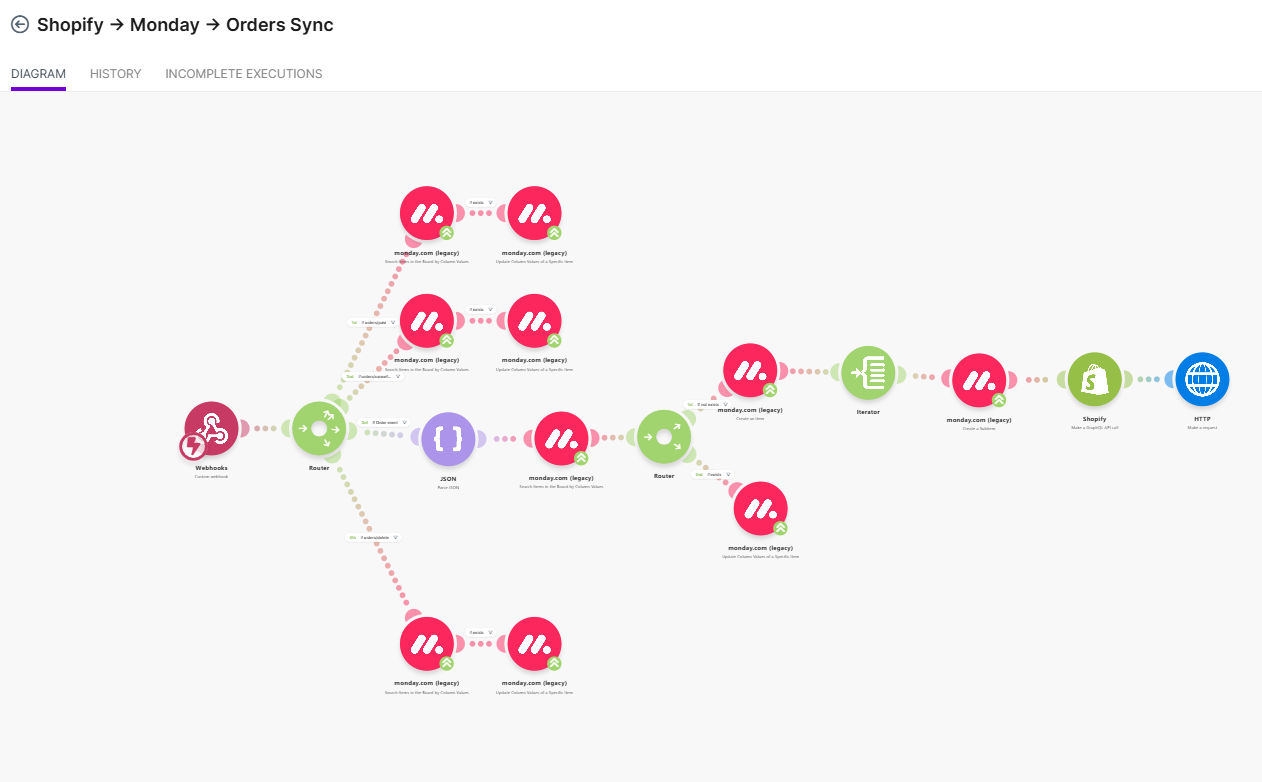Click the scenario title 'Shopify → Monday → Orders Sync'
This screenshot has height=782, width=1262.
point(185,25)
